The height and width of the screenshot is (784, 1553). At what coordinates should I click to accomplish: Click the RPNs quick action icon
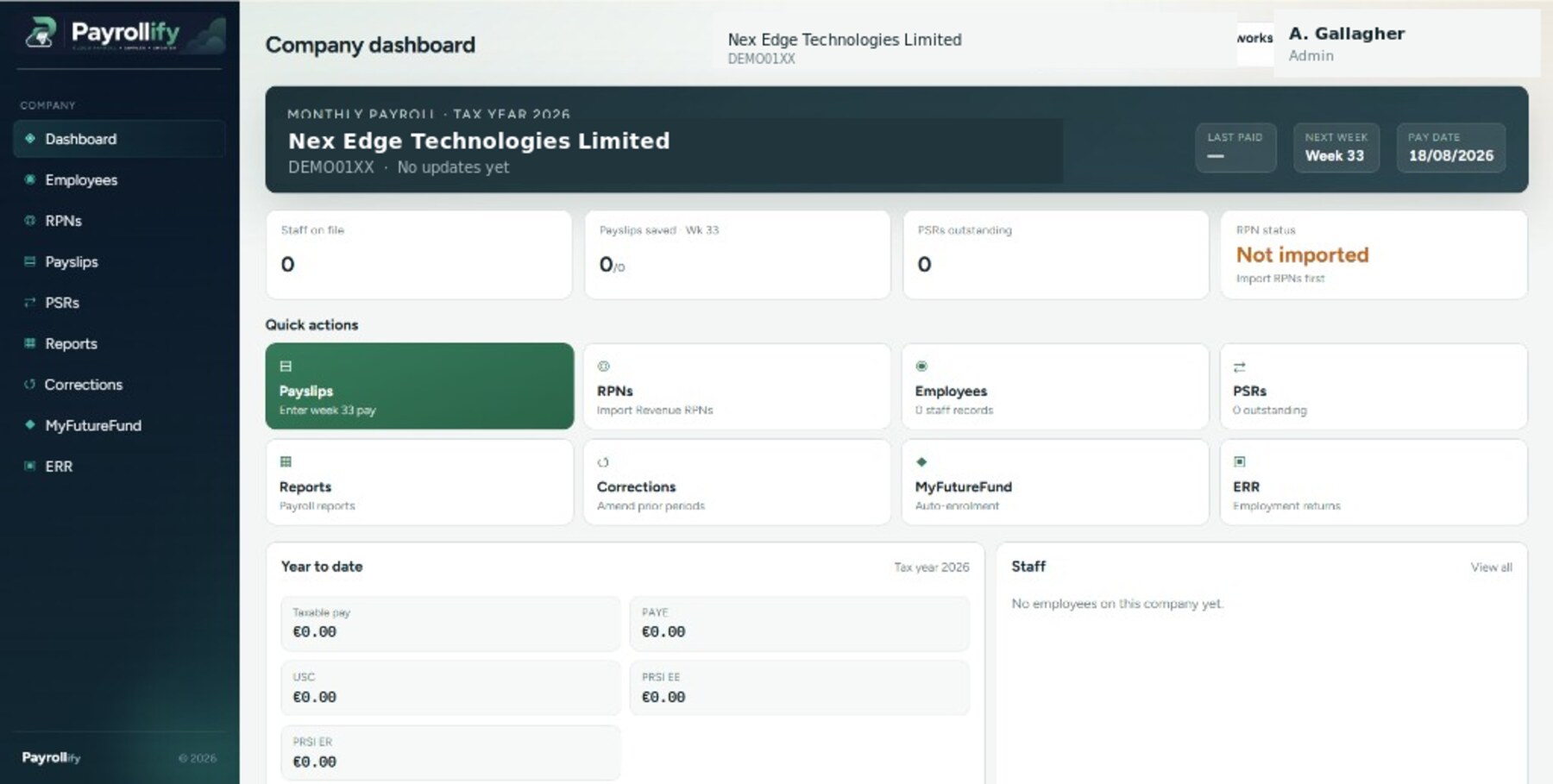pyautogui.click(x=603, y=367)
